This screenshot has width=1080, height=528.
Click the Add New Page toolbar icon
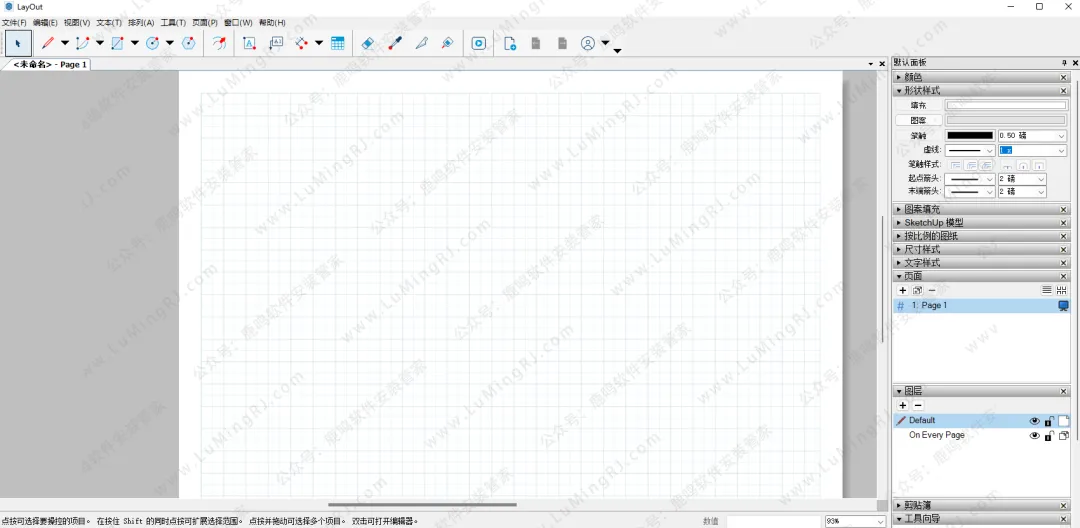pos(510,43)
